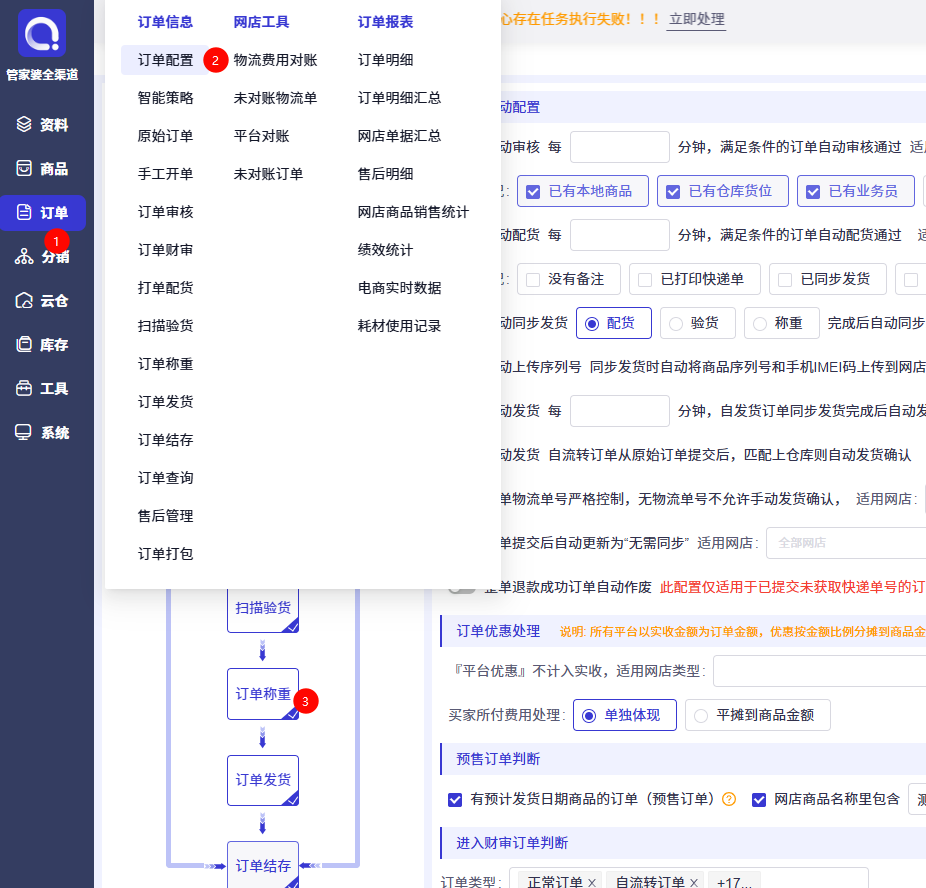
Task: Open 订单发货 in the 订单信息 menu
Action: coord(165,402)
